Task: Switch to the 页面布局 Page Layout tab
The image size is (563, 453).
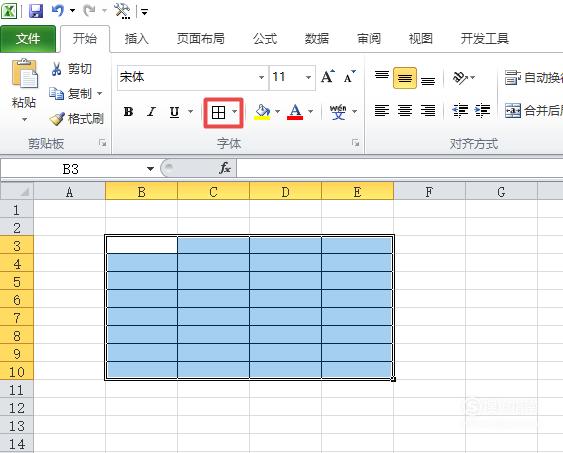Action: point(201,38)
